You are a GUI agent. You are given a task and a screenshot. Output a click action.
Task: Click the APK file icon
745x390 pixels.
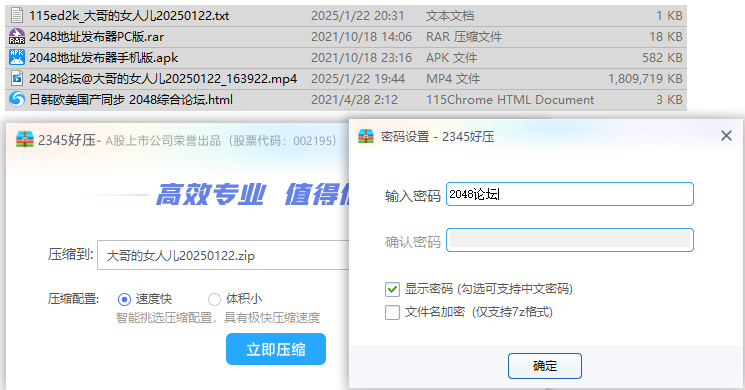coord(17,57)
